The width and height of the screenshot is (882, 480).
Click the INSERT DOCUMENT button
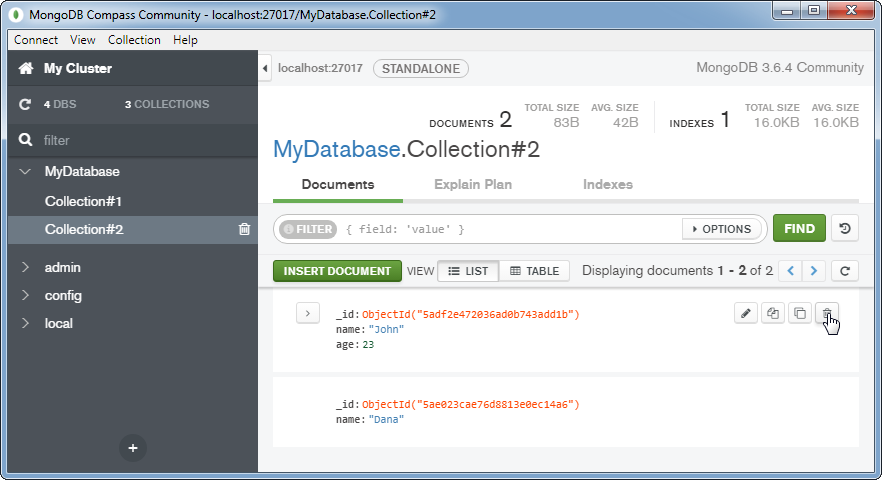pos(337,271)
